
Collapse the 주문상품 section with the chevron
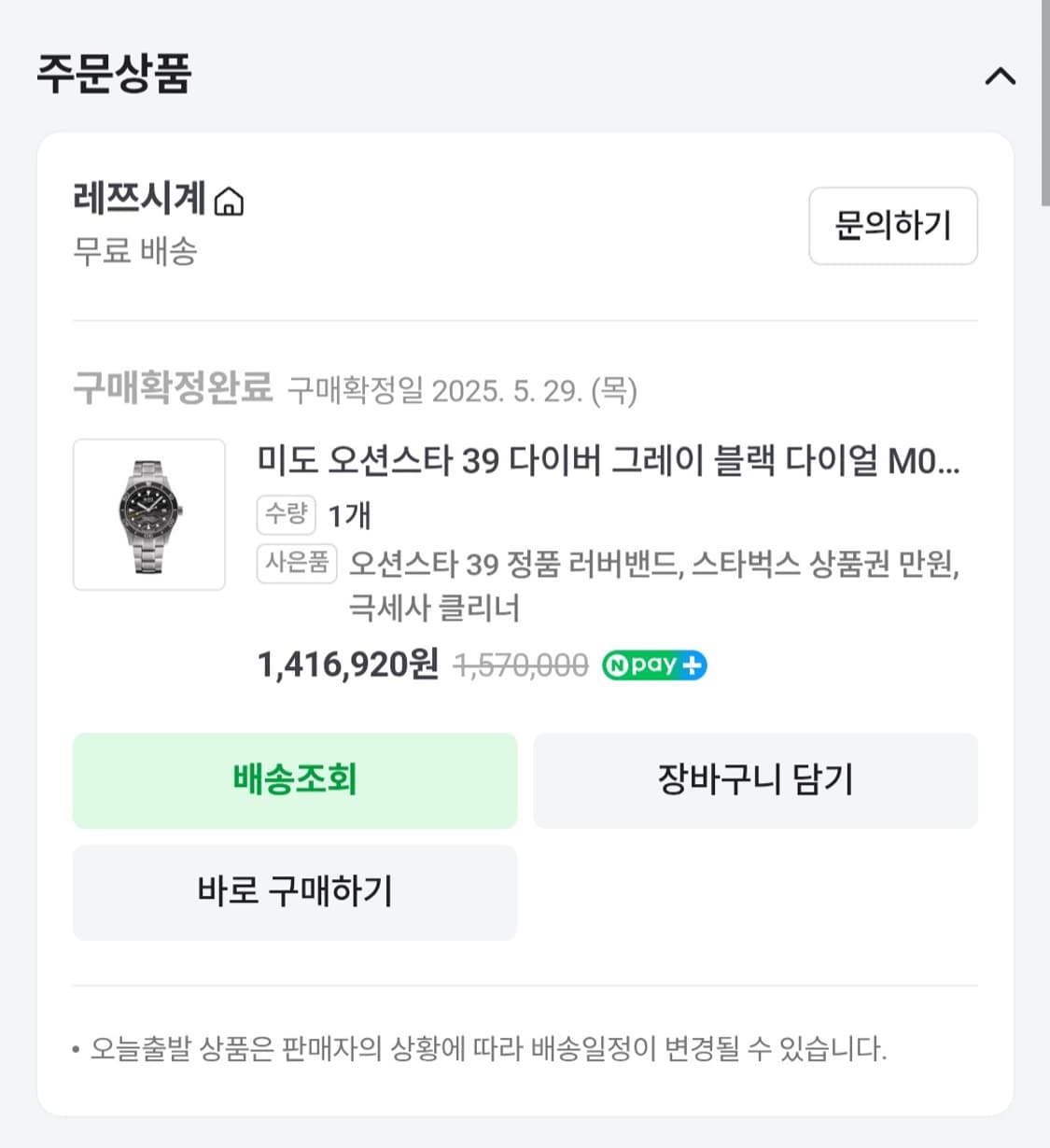coord(1000,76)
